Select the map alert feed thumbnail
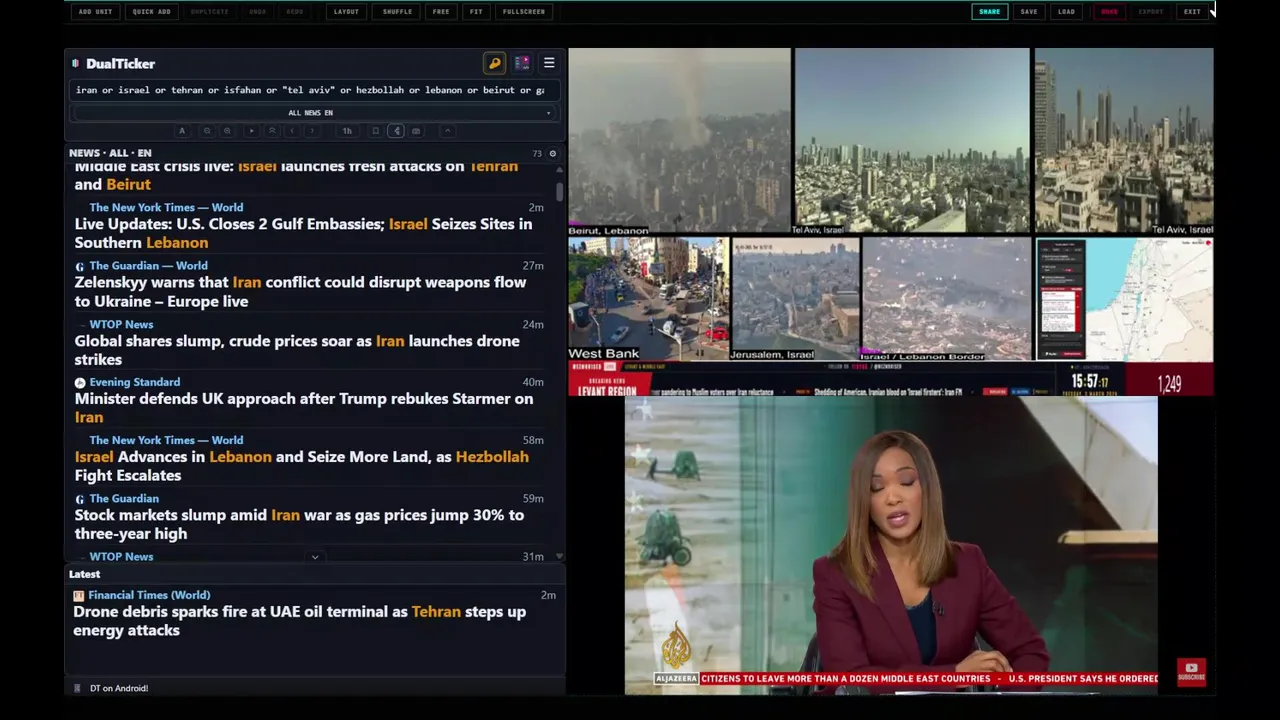 [1124, 299]
